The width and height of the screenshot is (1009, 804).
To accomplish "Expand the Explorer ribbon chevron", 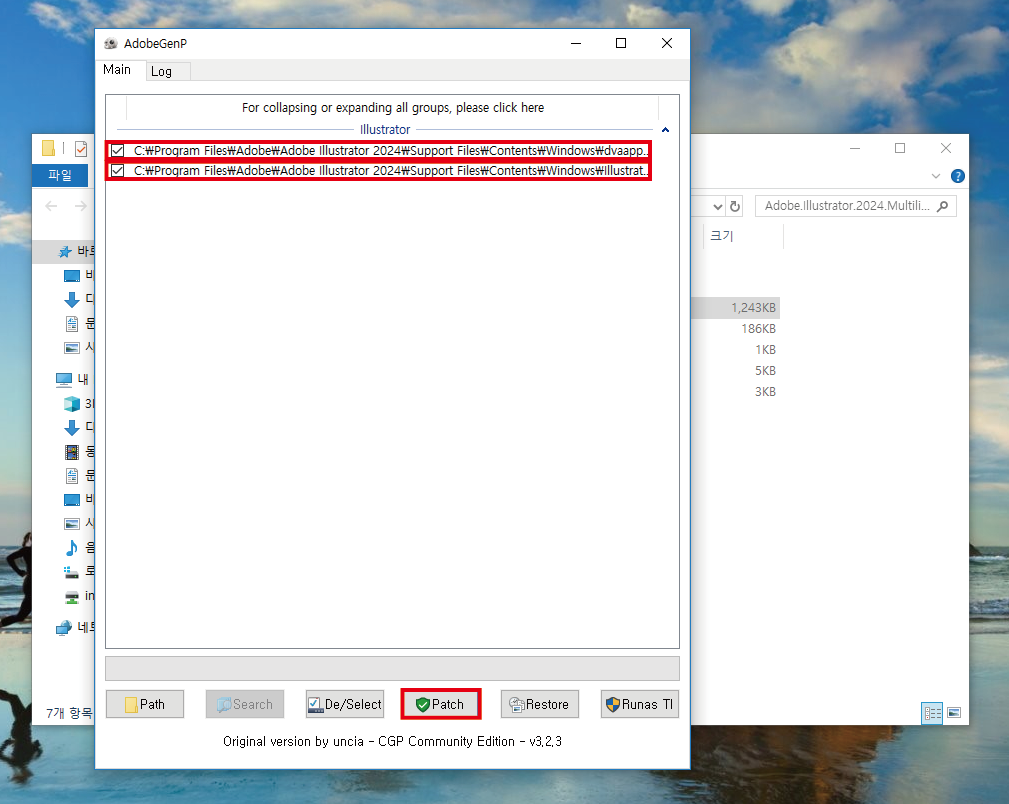I will [x=936, y=176].
